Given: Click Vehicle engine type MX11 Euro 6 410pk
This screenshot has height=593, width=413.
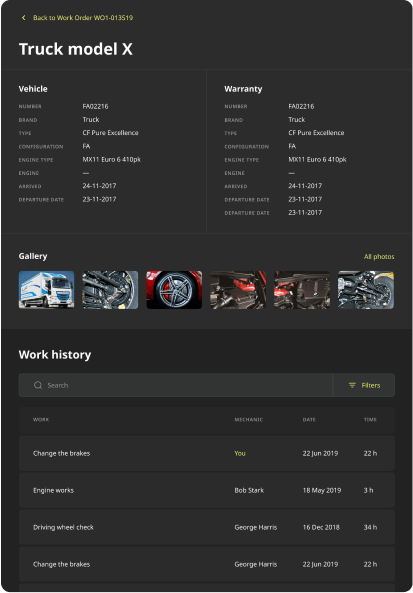Looking at the screenshot, I should [x=112, y=160].
